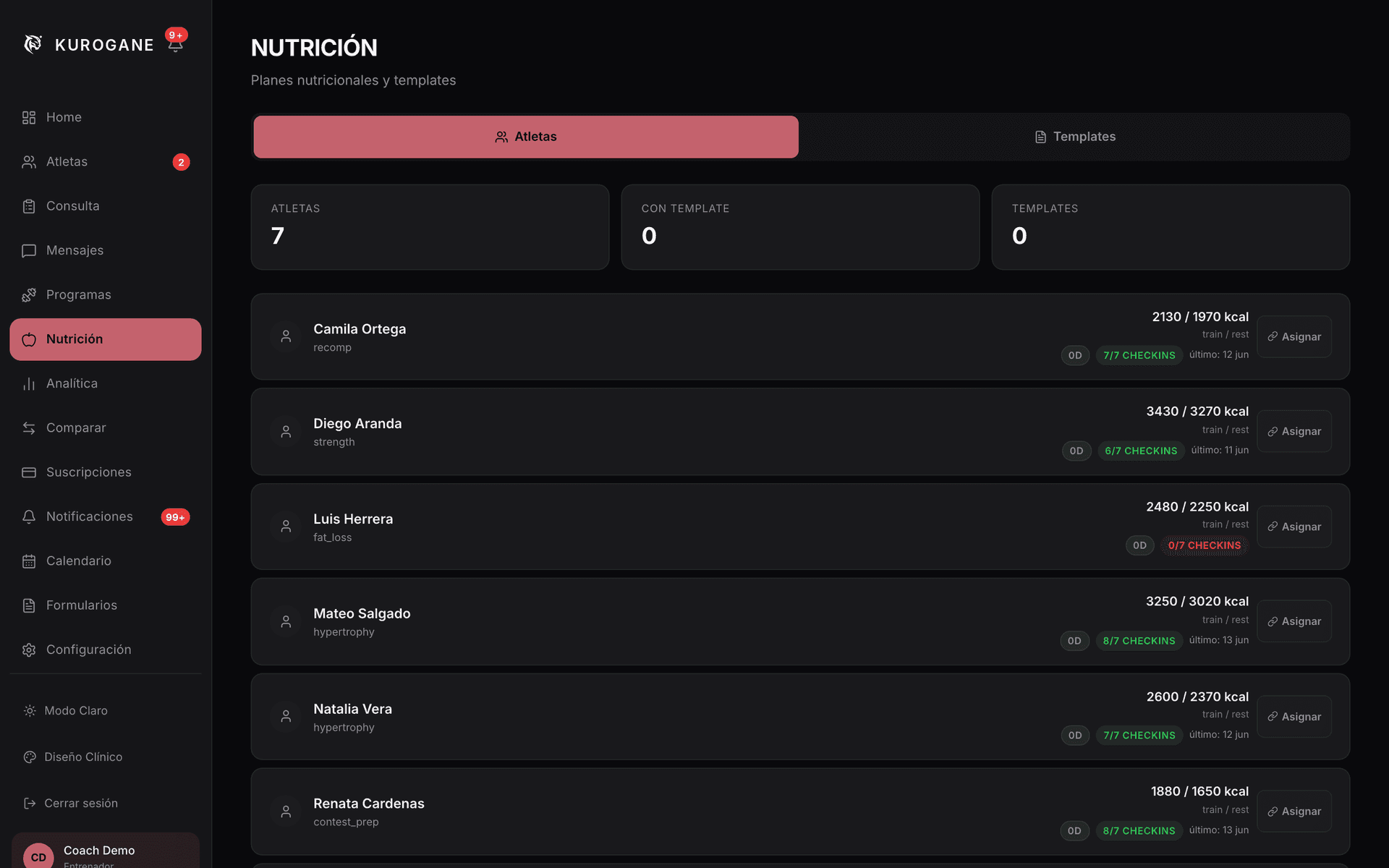Open Coach Demo profile card
The image size is (1389, 868).
pyautogui.click(x=106, y=851)
